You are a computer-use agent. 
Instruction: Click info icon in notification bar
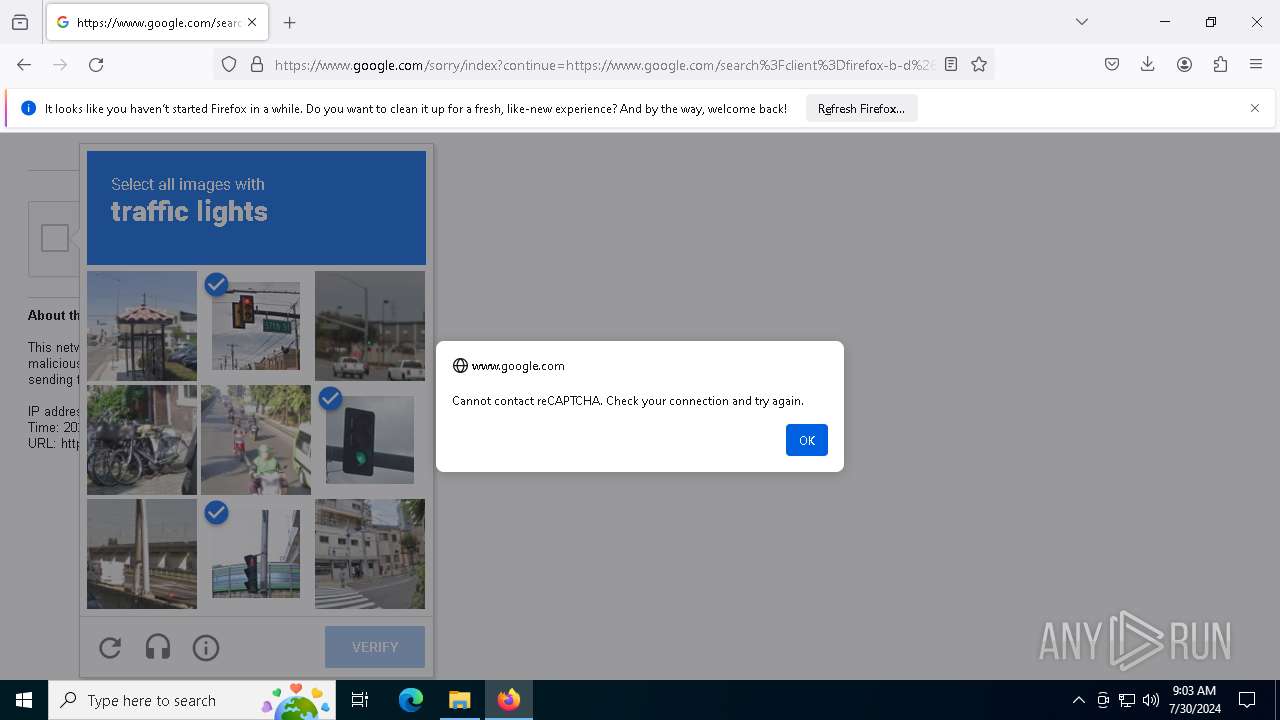pos(28,108)
